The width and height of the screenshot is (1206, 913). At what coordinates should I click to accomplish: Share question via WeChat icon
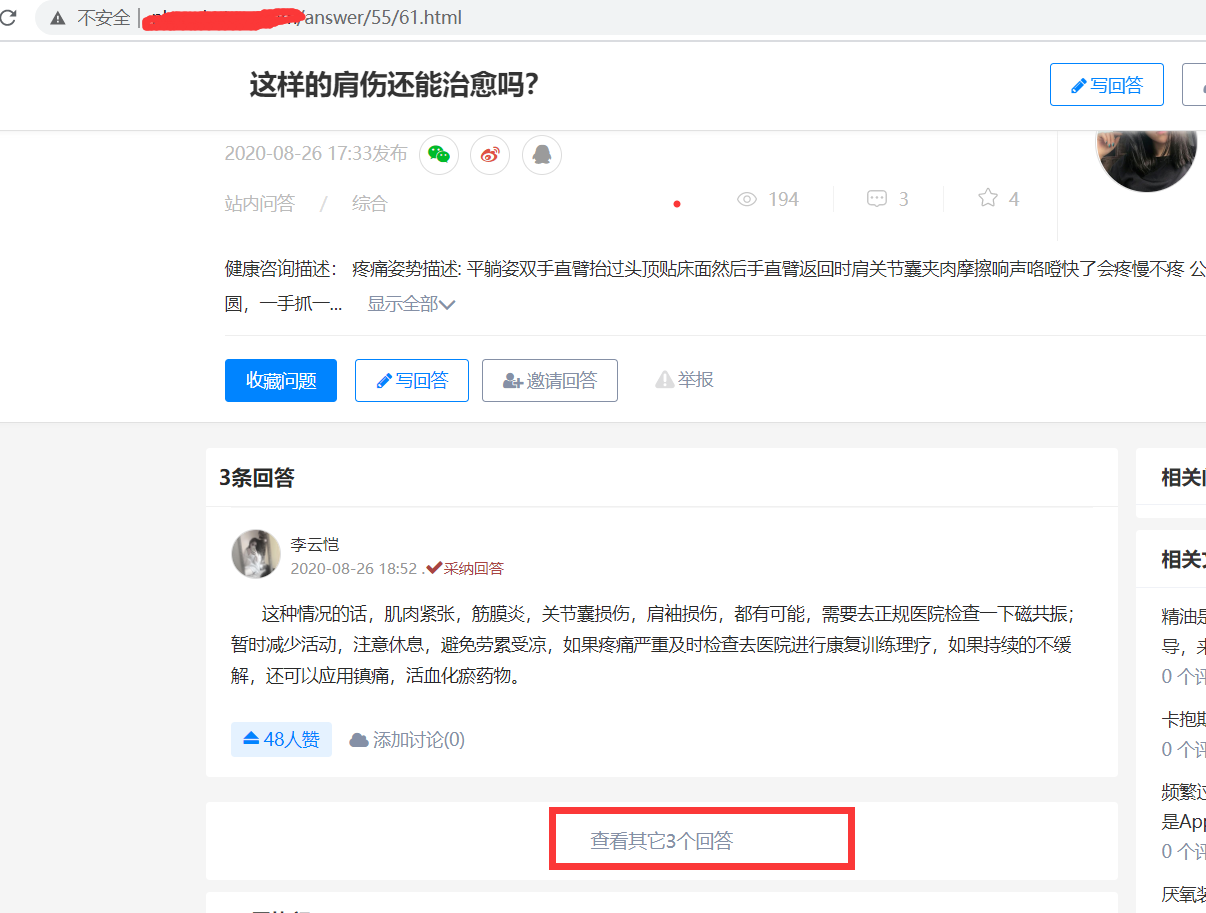(x=439, y=154)
